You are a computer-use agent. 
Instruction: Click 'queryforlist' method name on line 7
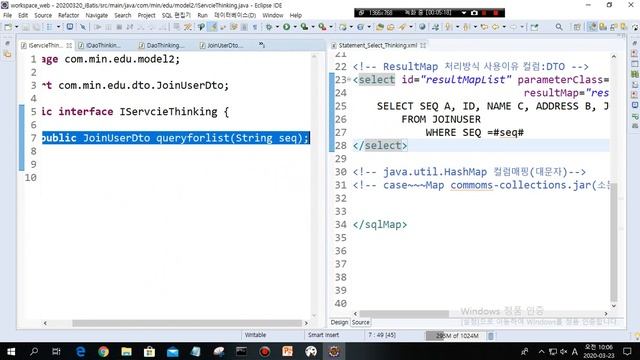point(193,138)
